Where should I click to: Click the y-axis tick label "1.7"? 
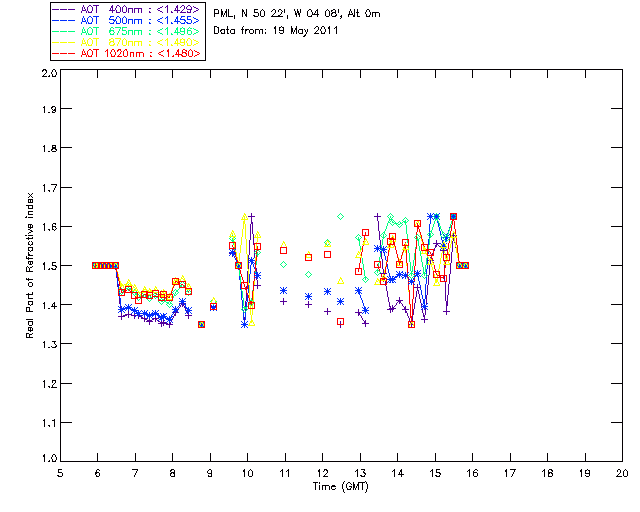(49, 188)
